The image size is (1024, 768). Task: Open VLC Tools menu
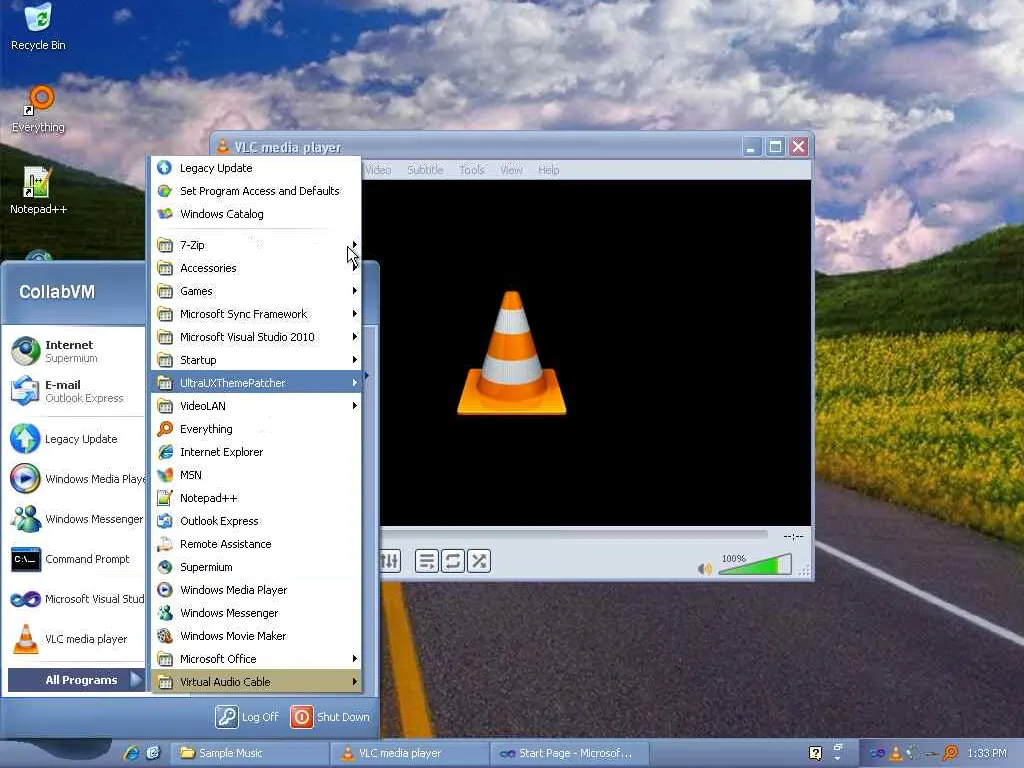[472, 170]
